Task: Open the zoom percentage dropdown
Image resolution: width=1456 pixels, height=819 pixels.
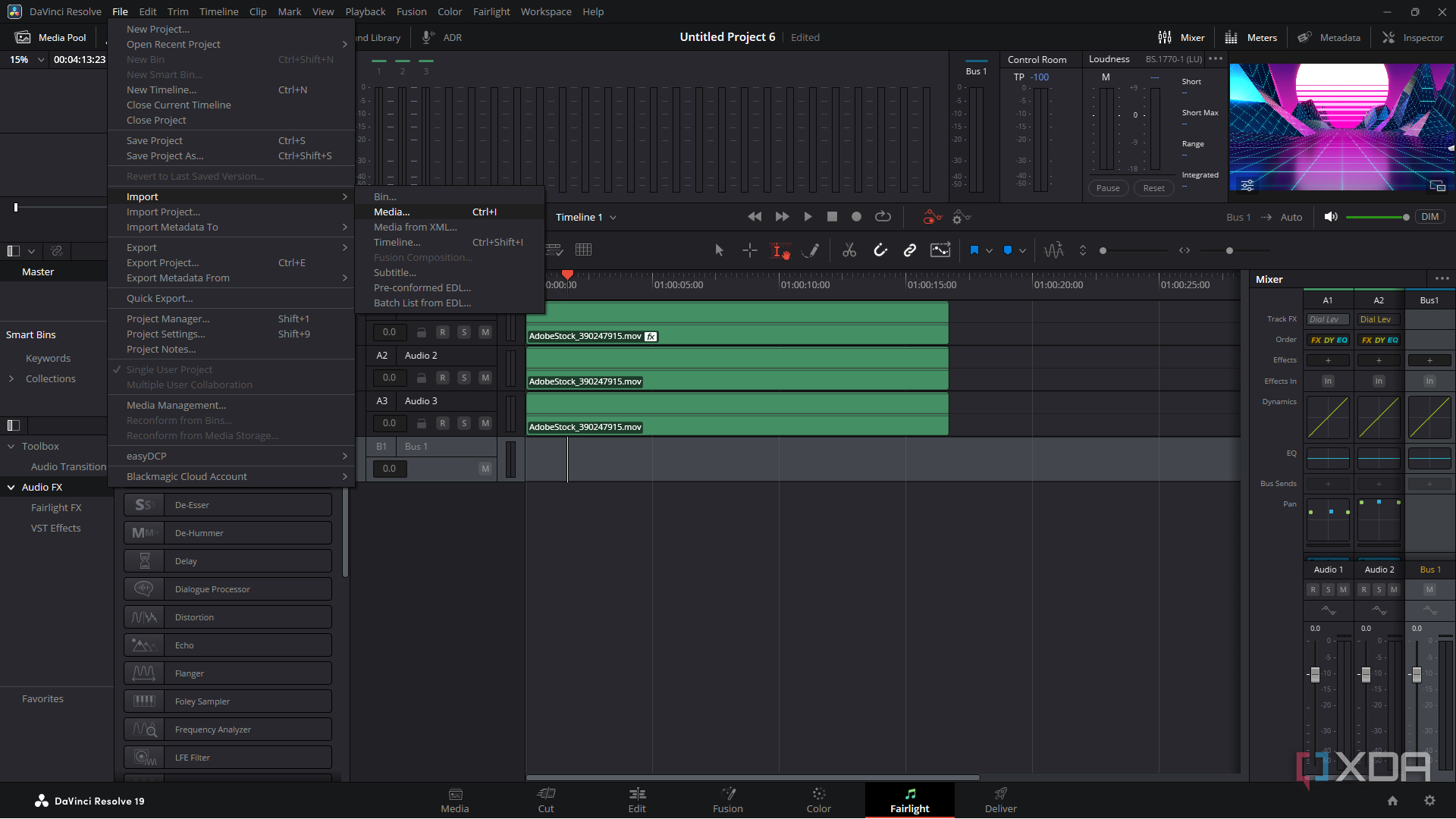Action: tap(40, 59)
